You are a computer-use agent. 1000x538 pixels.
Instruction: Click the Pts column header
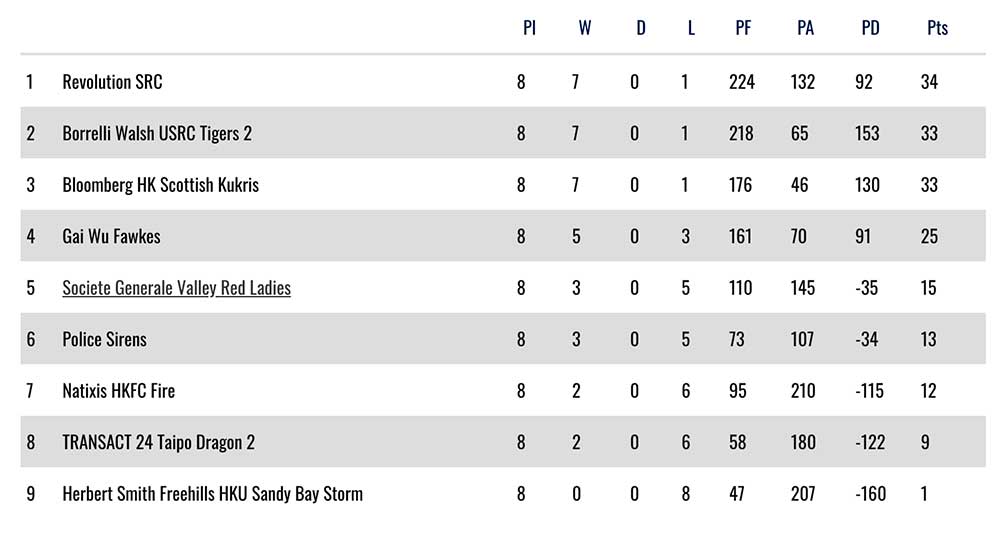click(937, 28)
